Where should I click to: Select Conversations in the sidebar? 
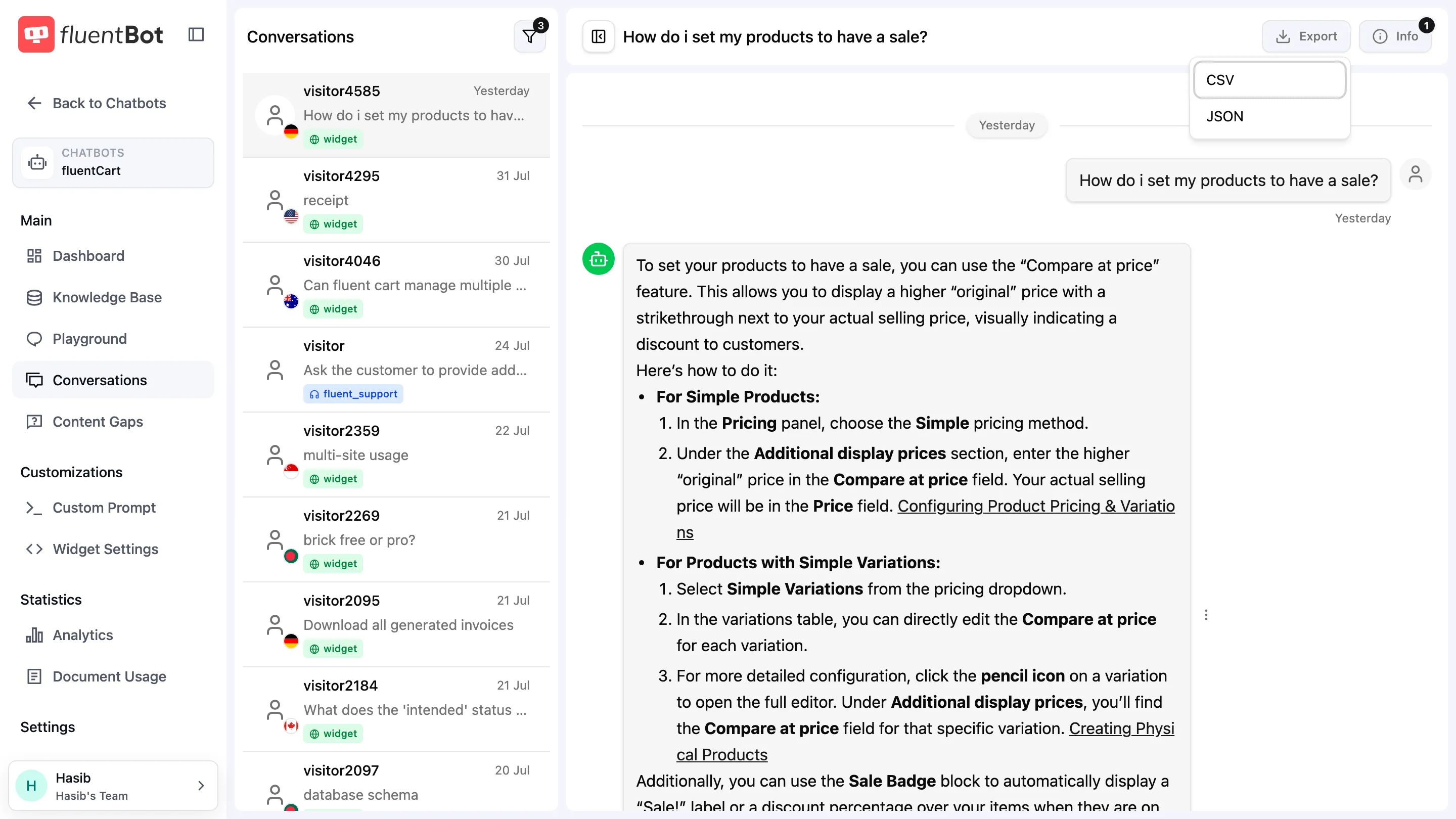coord(113,380)
